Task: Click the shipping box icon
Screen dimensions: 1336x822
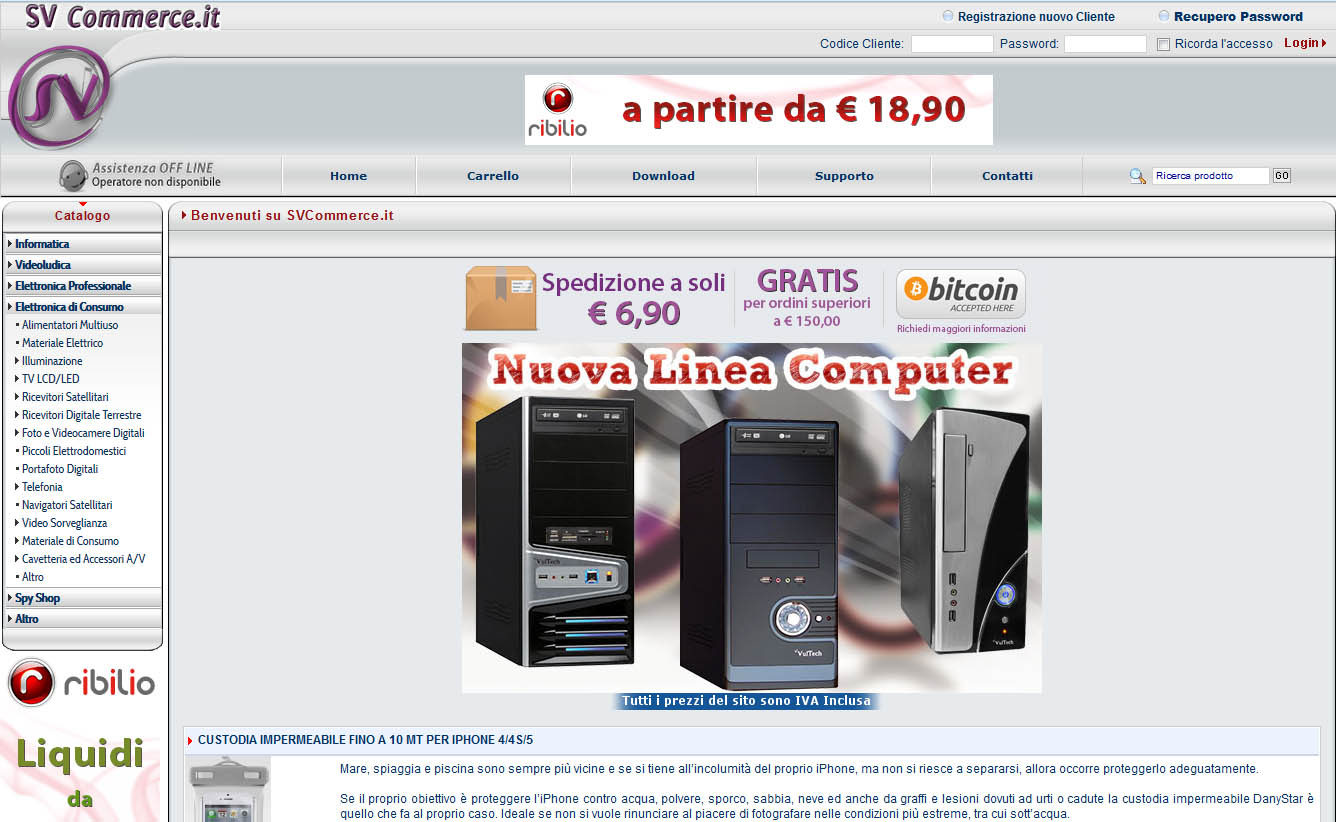Action: 501,298
